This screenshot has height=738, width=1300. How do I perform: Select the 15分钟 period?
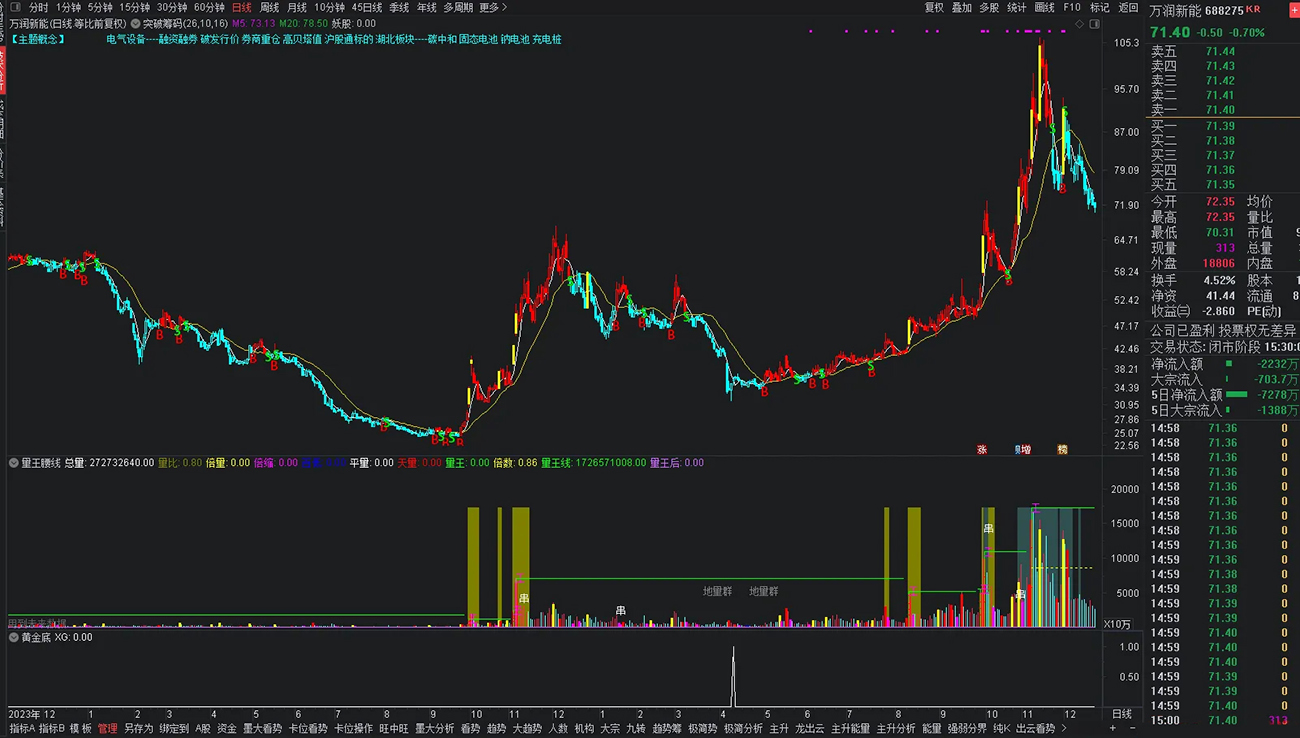(135, 7)
